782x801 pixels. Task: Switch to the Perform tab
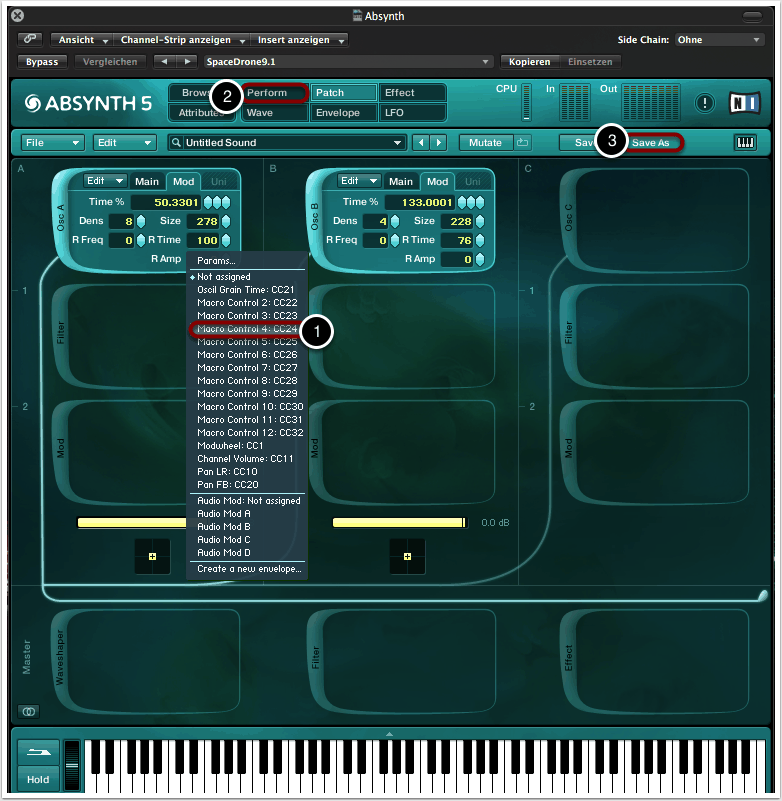274,92
